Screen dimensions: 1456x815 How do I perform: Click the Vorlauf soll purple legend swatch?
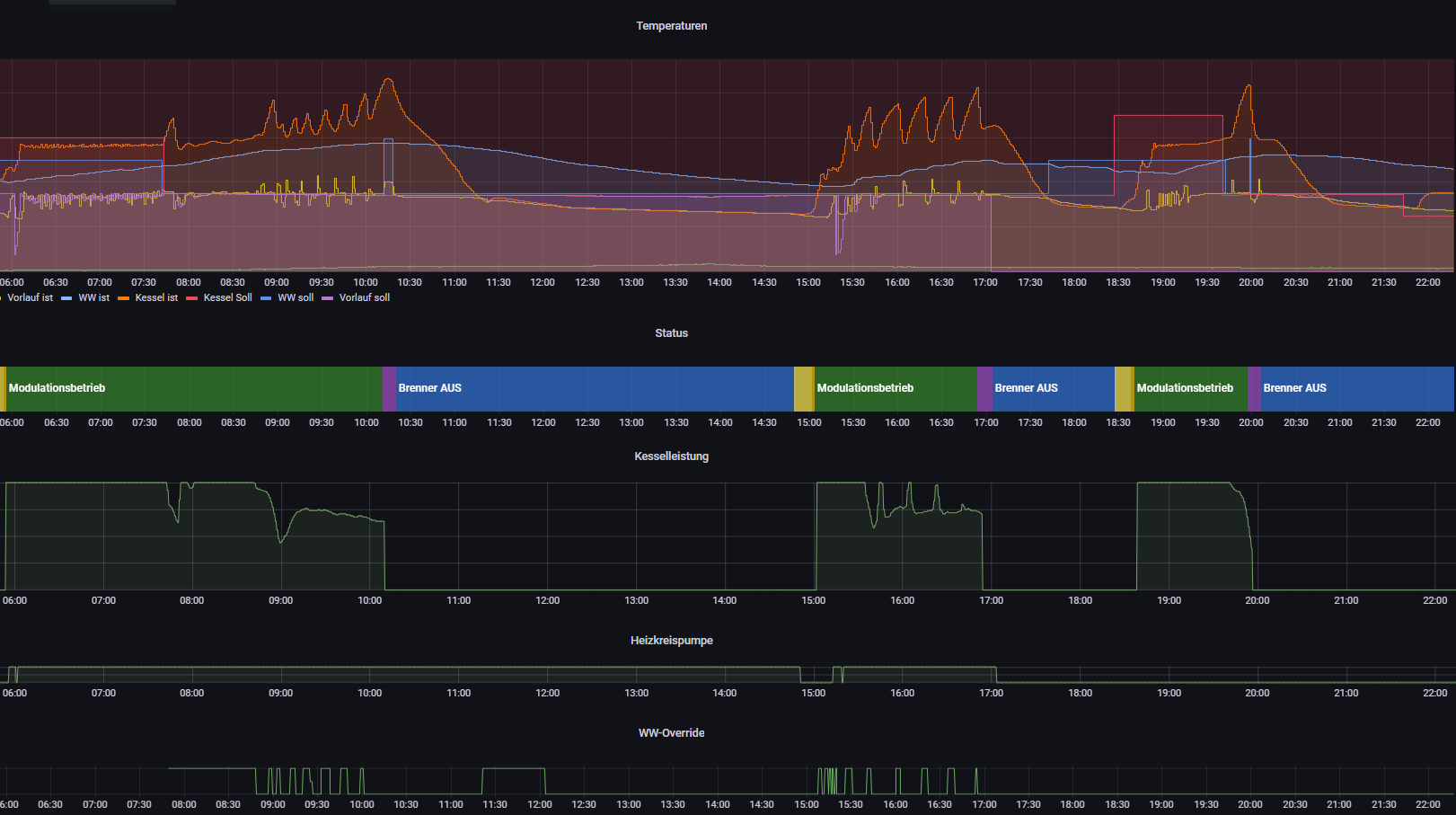(327, 298)
